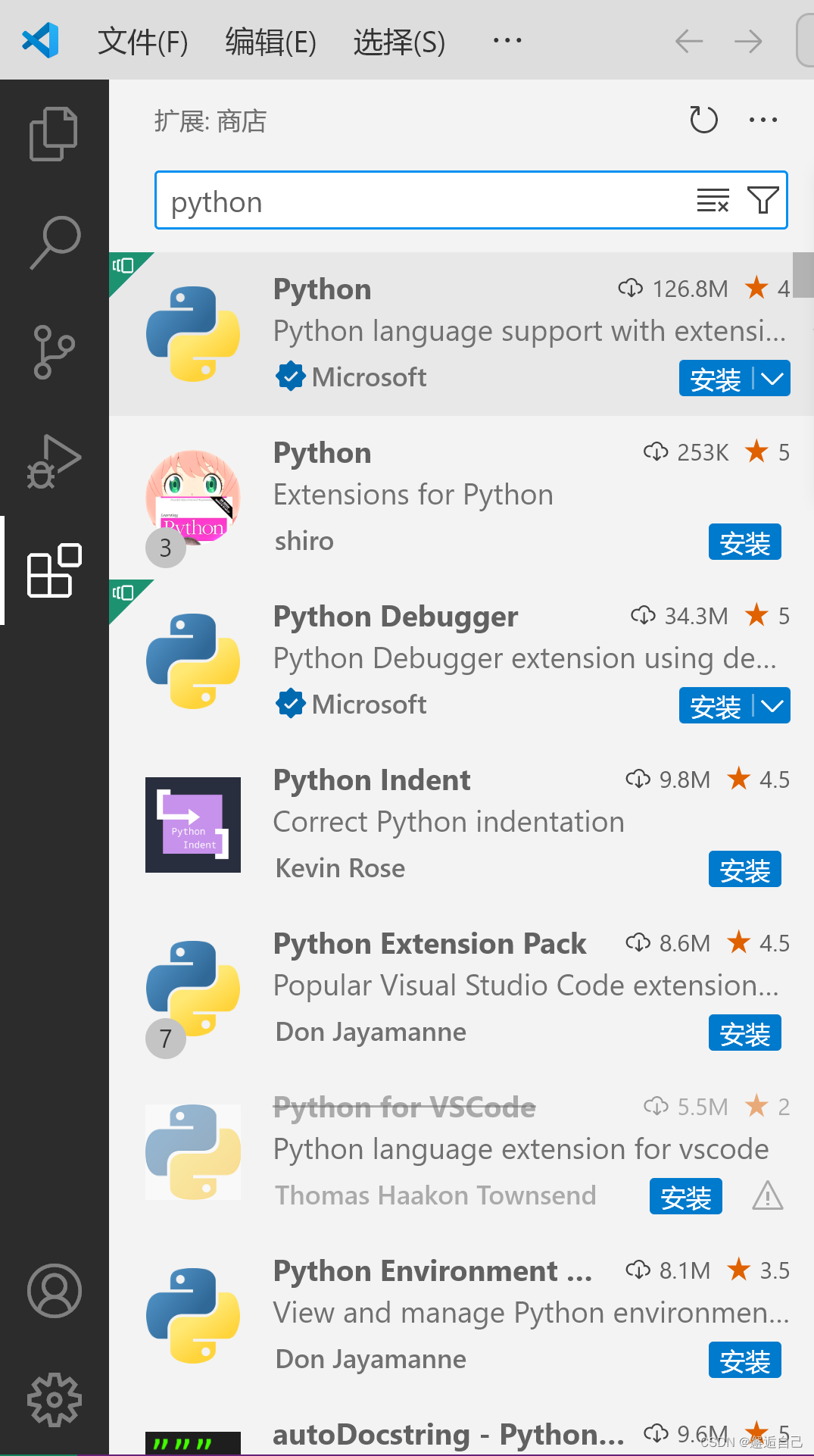
Task: Click Microsoft verified badge on Python extension
Action: (x=290, y=376)
